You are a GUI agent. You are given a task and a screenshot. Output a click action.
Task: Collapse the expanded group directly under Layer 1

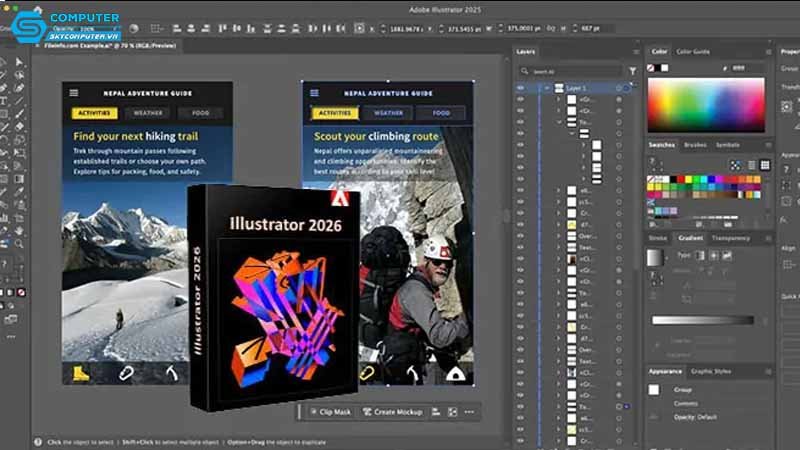pos(559,122)
